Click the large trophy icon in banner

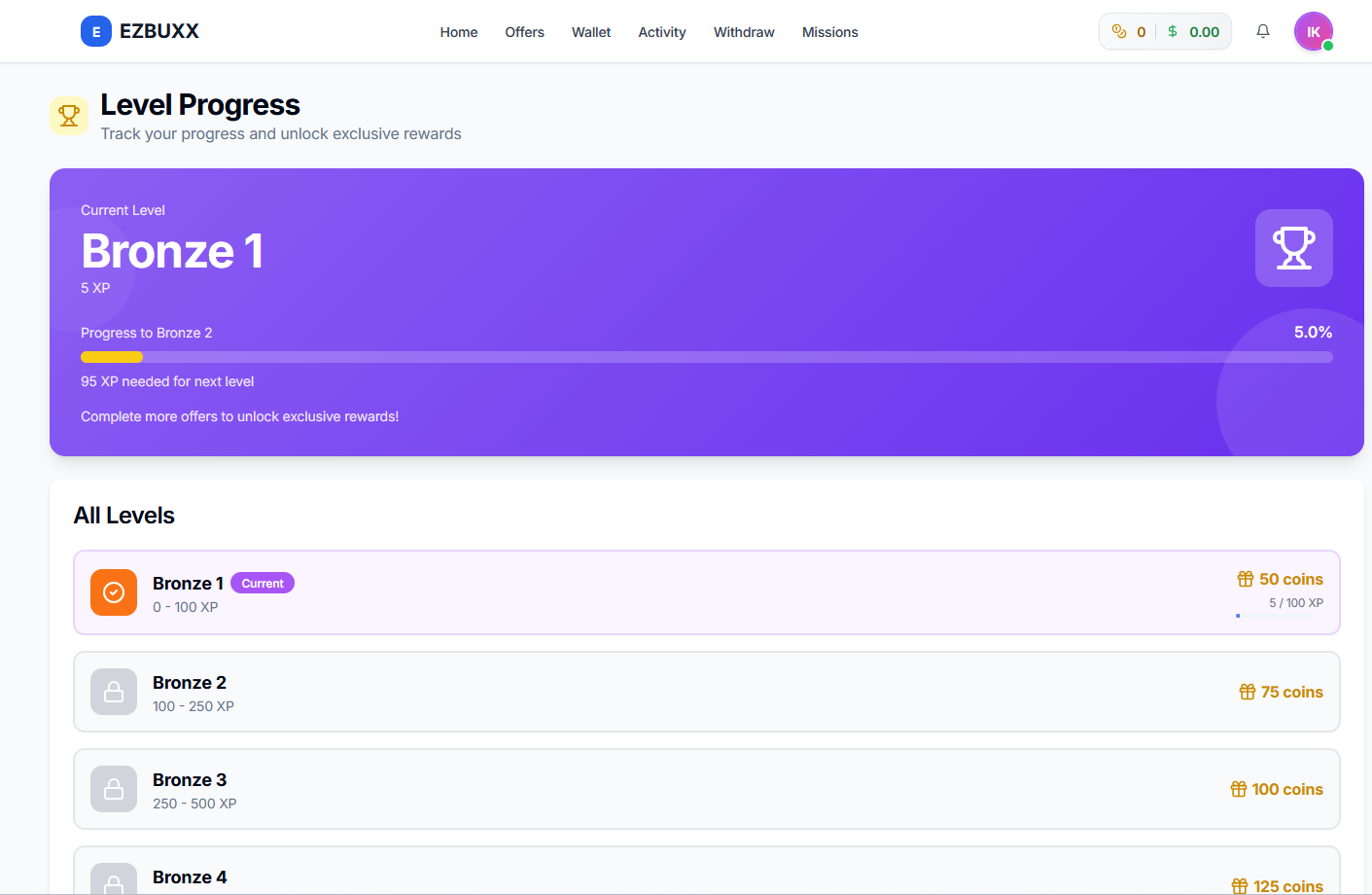[1293, 248]
